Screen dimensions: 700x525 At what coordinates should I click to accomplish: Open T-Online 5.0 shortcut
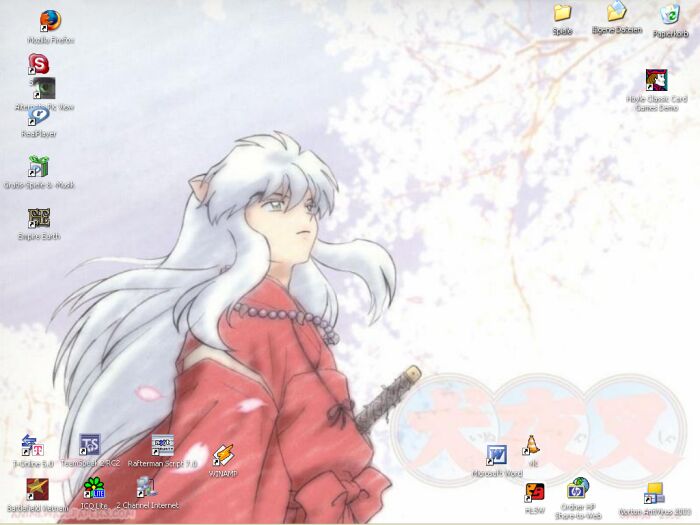click(x=32, y=445)
